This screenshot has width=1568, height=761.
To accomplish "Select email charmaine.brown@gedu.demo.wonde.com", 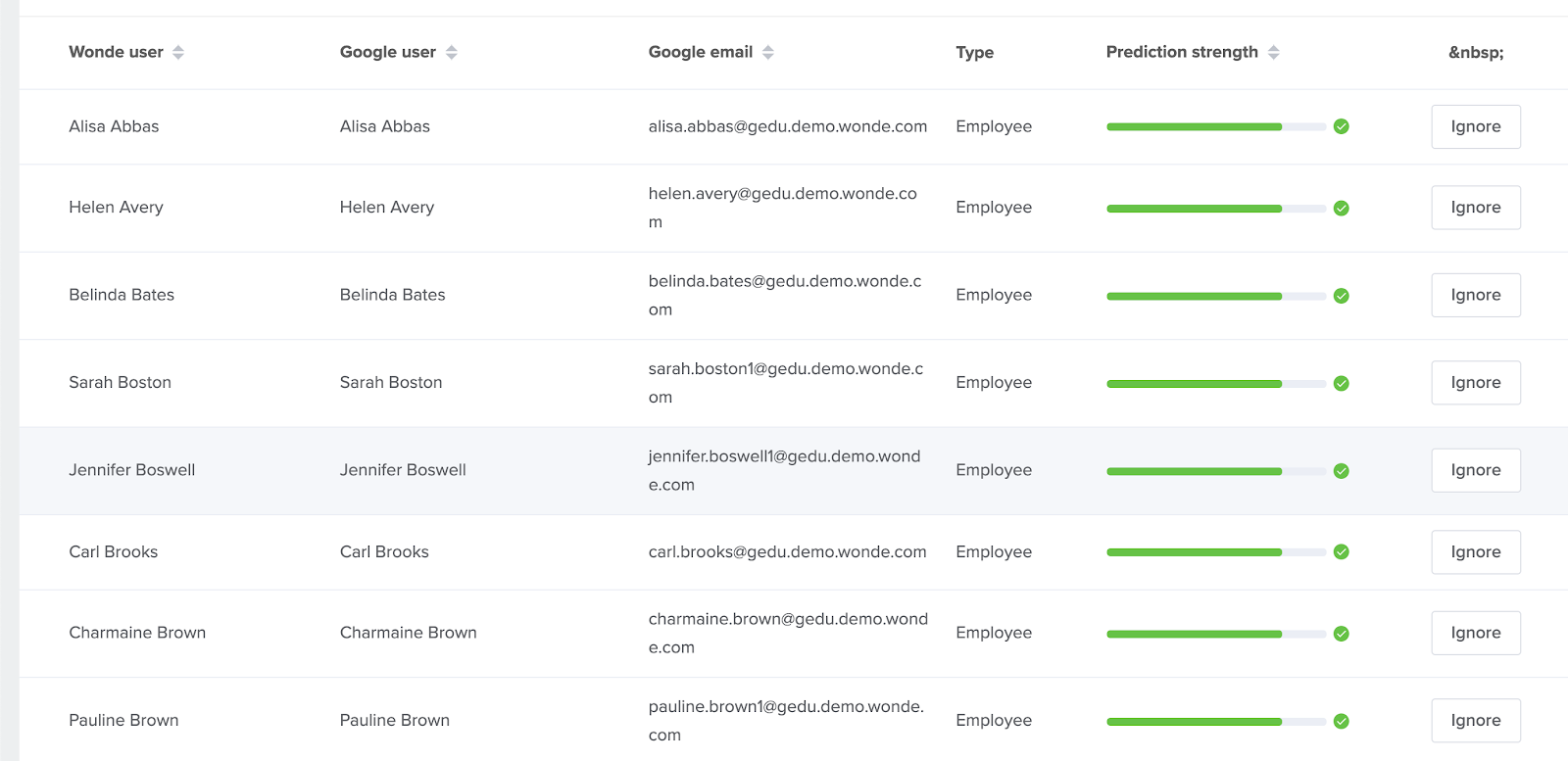I will point(788,633).
